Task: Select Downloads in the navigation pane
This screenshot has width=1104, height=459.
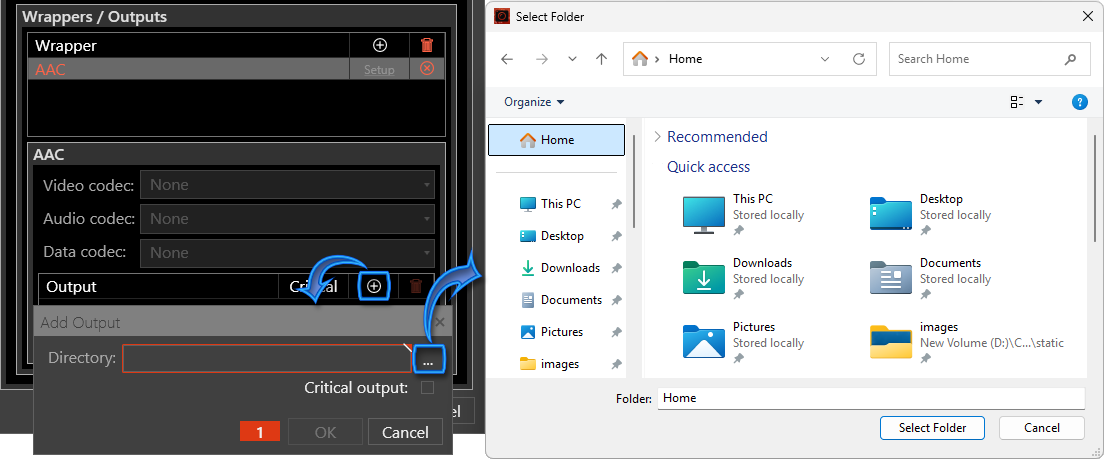Action: tap(570, 268)
